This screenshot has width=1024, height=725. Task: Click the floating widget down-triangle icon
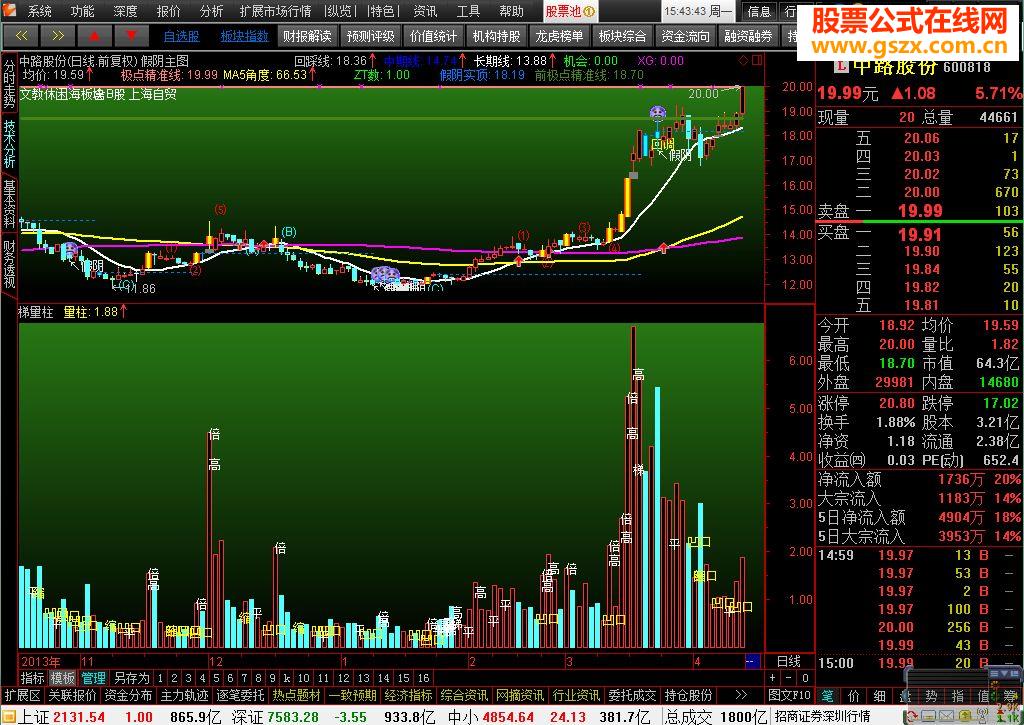pyautogui.click(x=1004, y=673)
